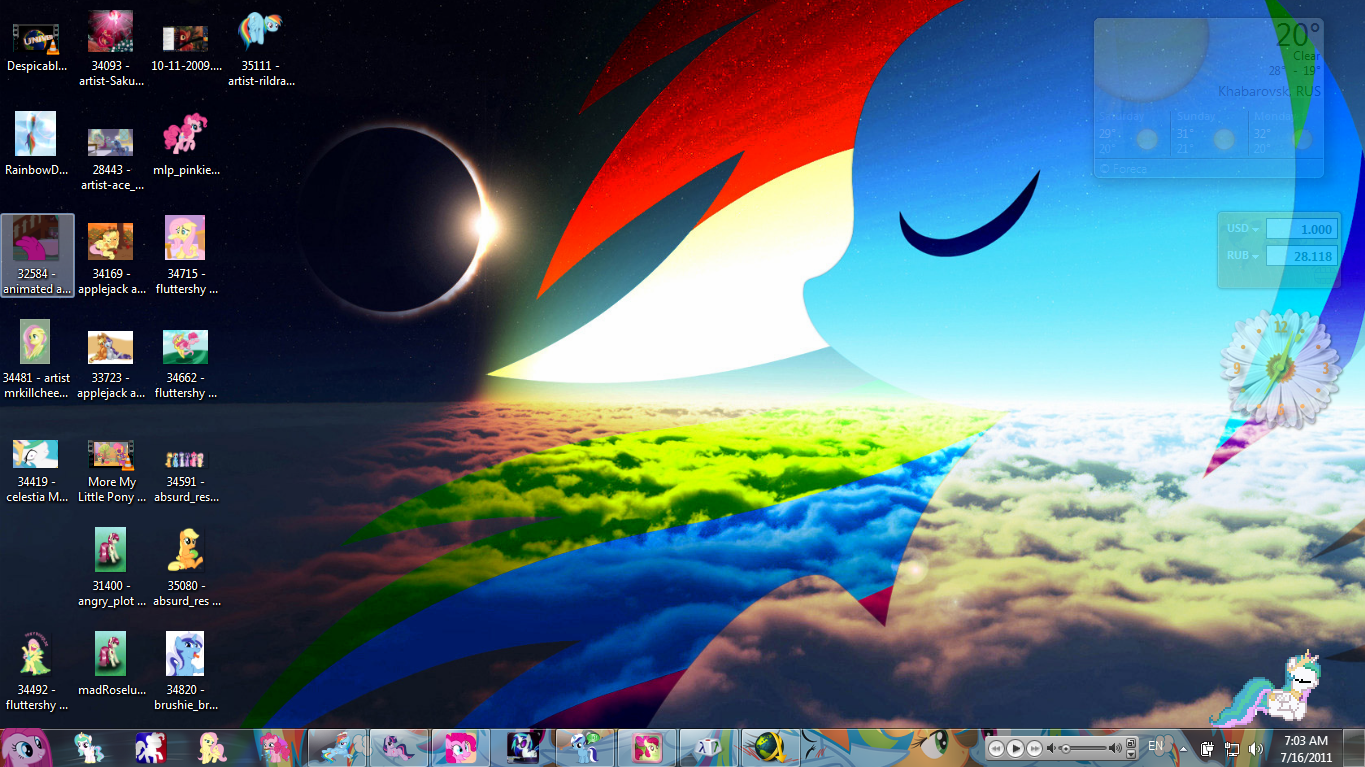The height and width of the screenshot is (767, 1365).
Task: Open the 34481 - artist mrkillchee... icon
Action: tap(36, 360)
